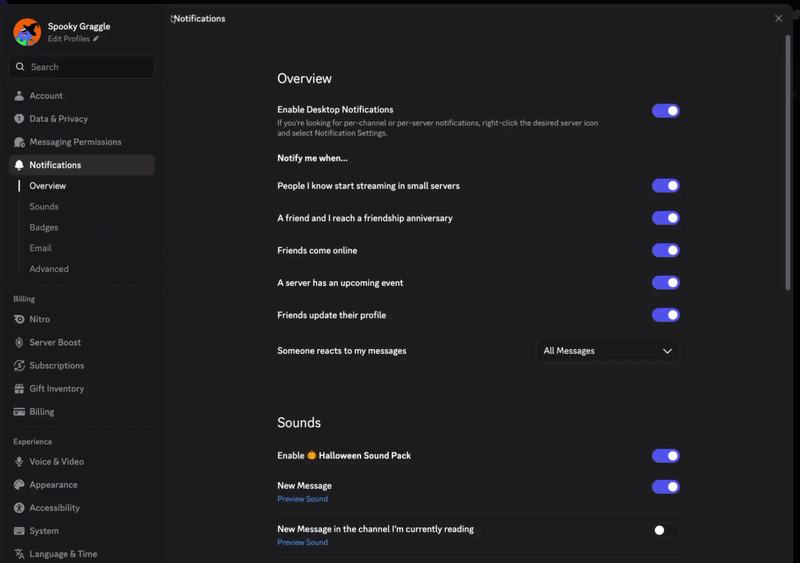The image size is (800, 563).
Task: Click the Sounds section heading in main panel
Action: tap(299, 423)
